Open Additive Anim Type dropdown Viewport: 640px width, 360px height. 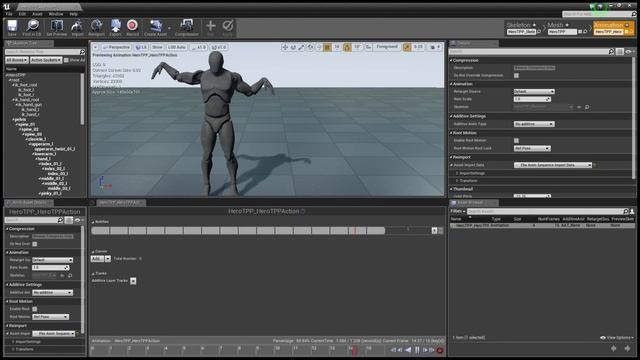click(534, 124)
